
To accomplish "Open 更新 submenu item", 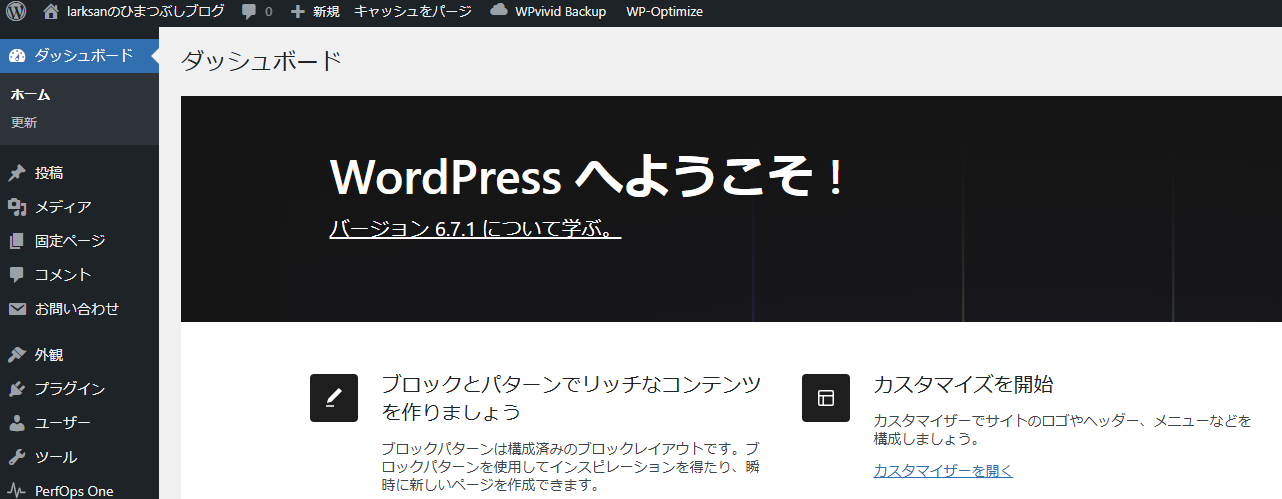I will click(24, 123).
